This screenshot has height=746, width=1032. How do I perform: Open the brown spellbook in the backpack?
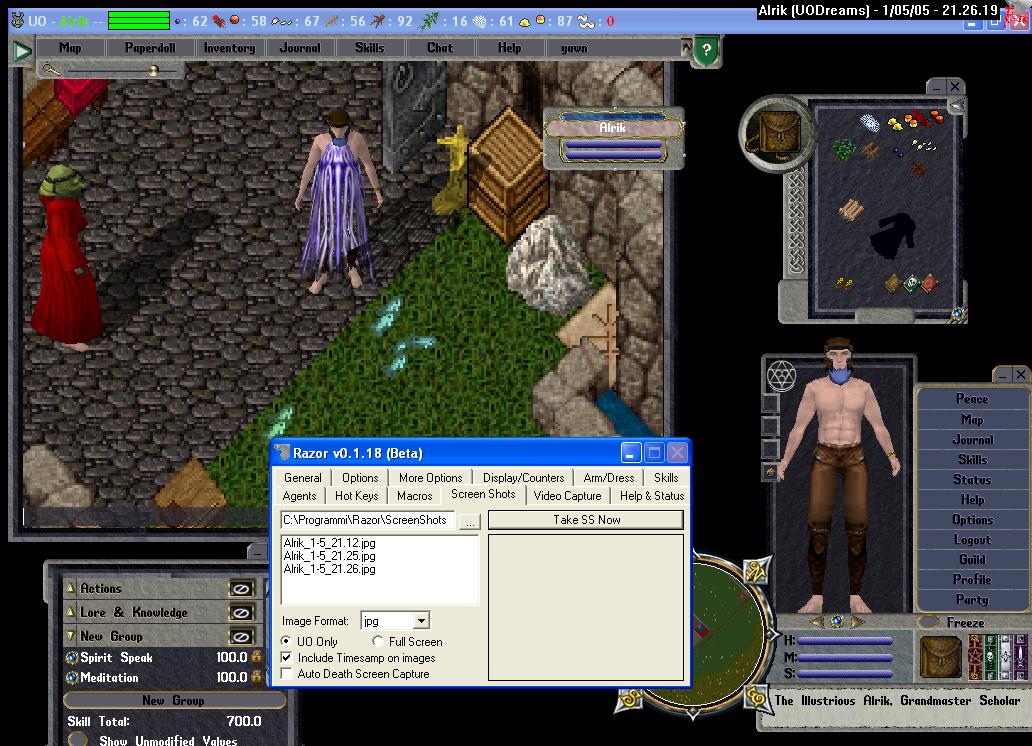tap(893, 283)
